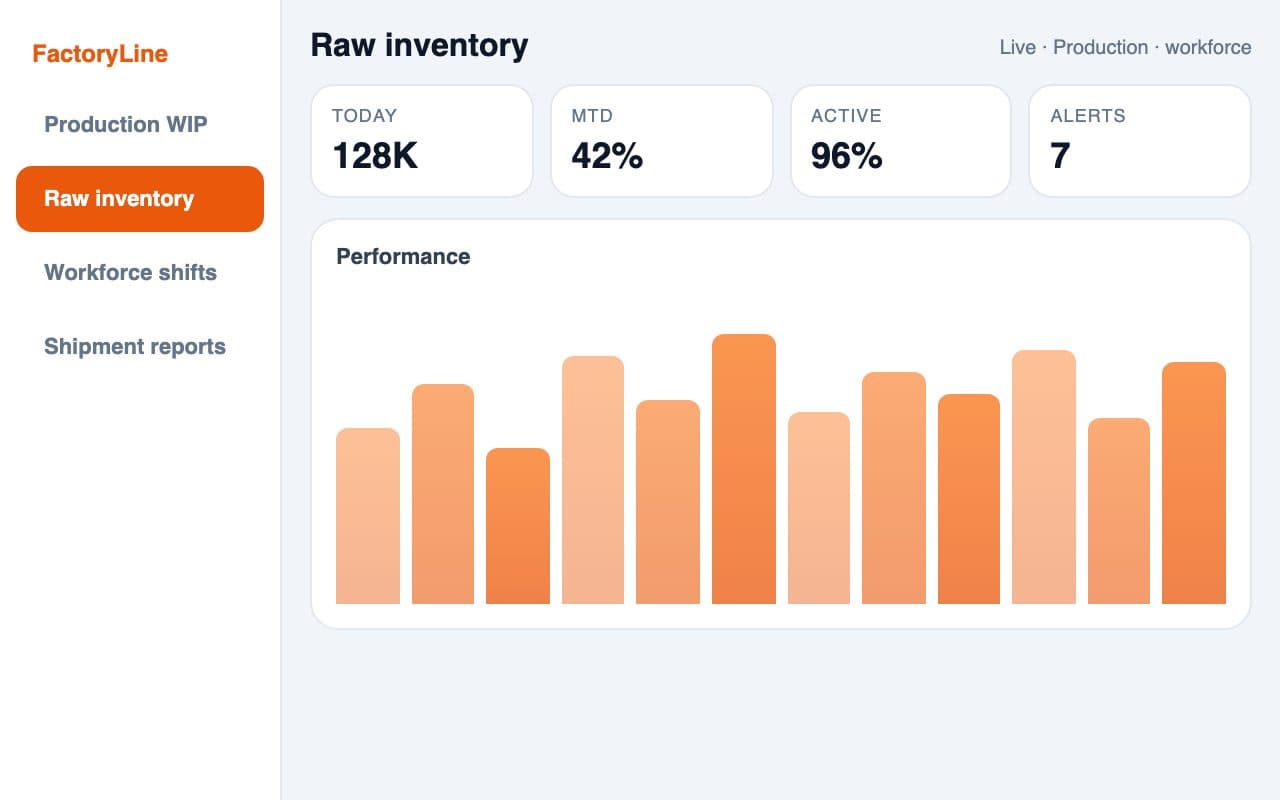Screen dimensions: 1280x800
Task: Select the eleventh bar in the chart
Action: [x=1119, y=511]
